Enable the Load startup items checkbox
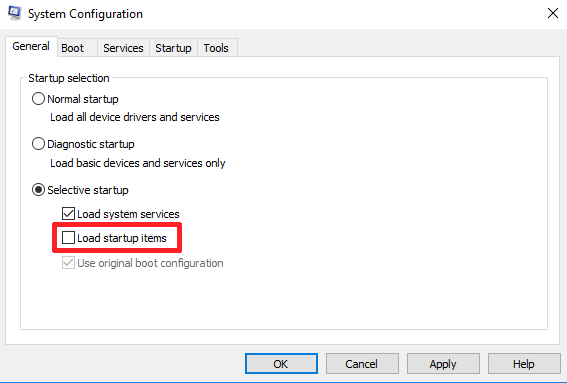 pos(68,238)
